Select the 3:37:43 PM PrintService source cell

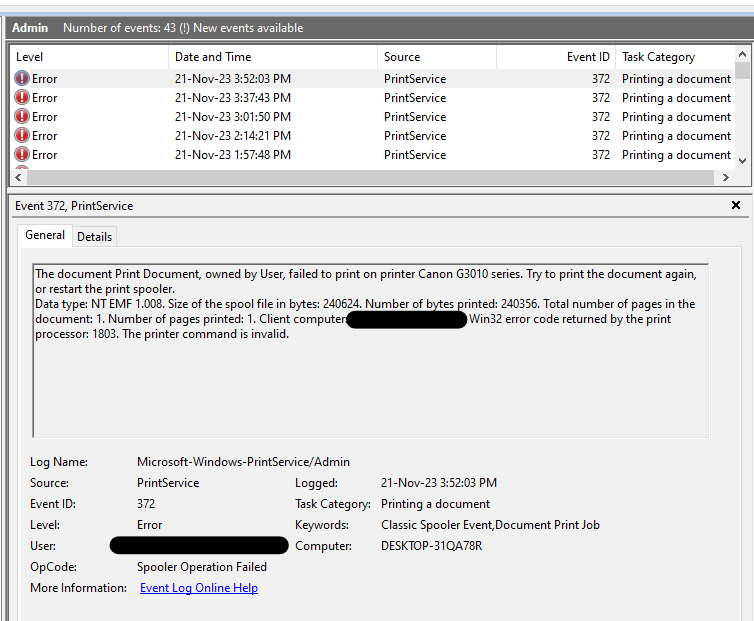[415, 98]
